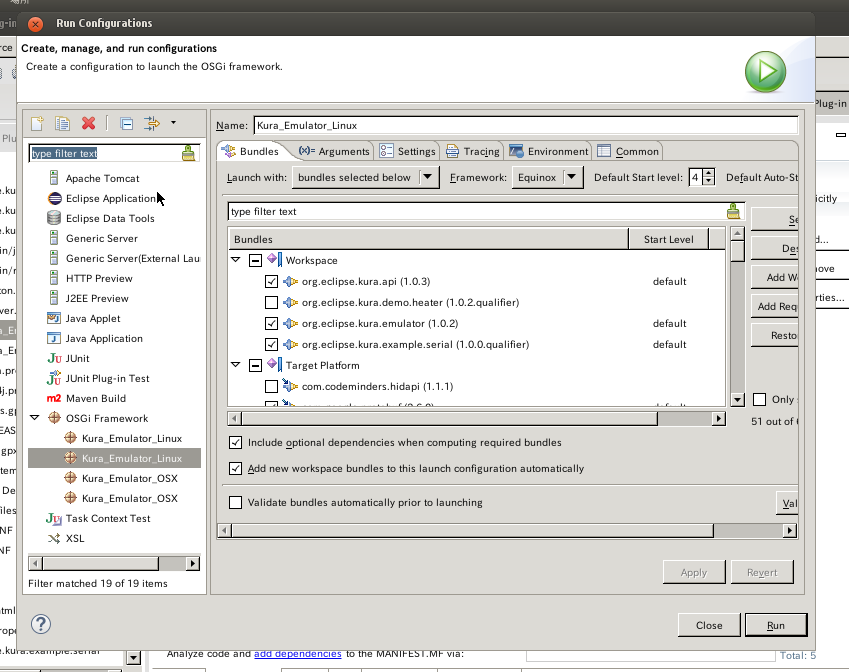Enable Validate bundles automatically checkbox
This screenshot has height=672, width=849.
[x=236, y=503]
